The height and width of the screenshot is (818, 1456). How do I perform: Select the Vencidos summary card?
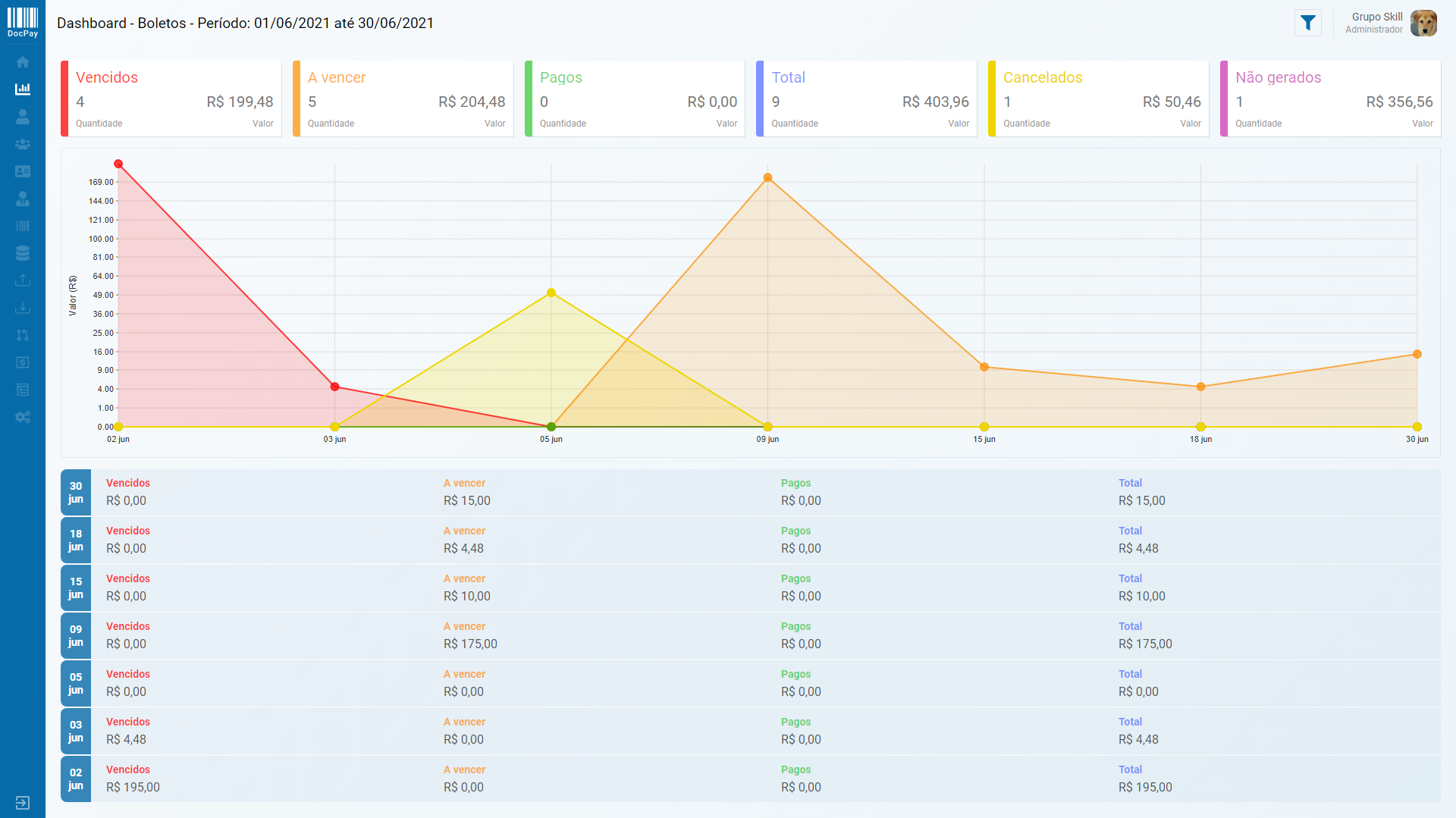coord(171,99)
